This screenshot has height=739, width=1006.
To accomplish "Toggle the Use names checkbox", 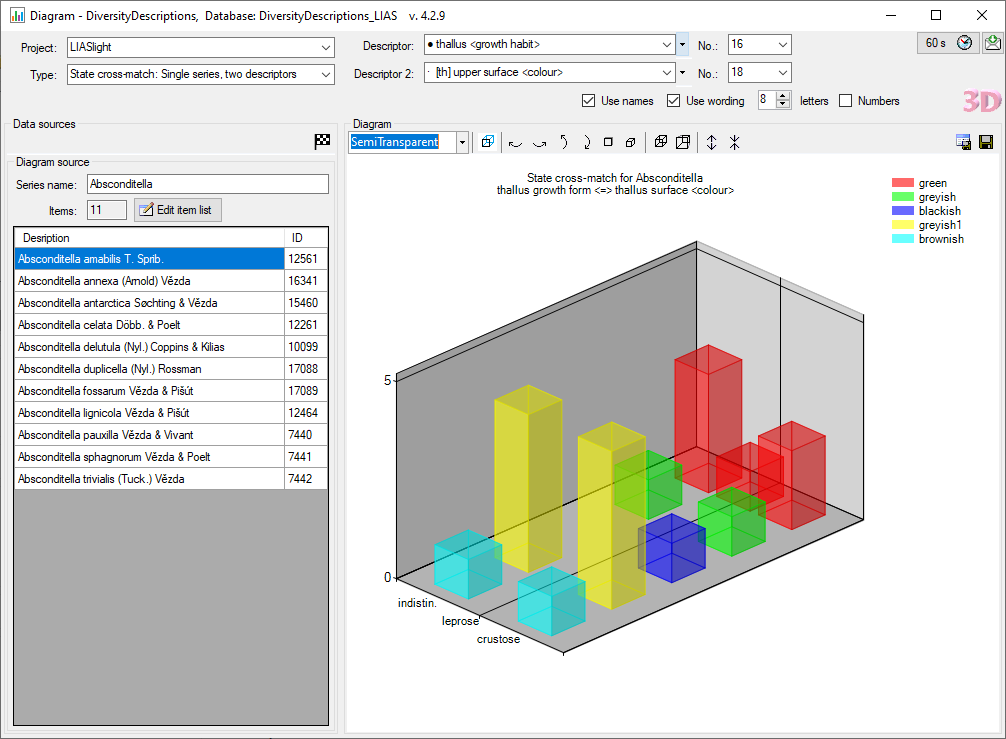I will click(x=588, y=101).
